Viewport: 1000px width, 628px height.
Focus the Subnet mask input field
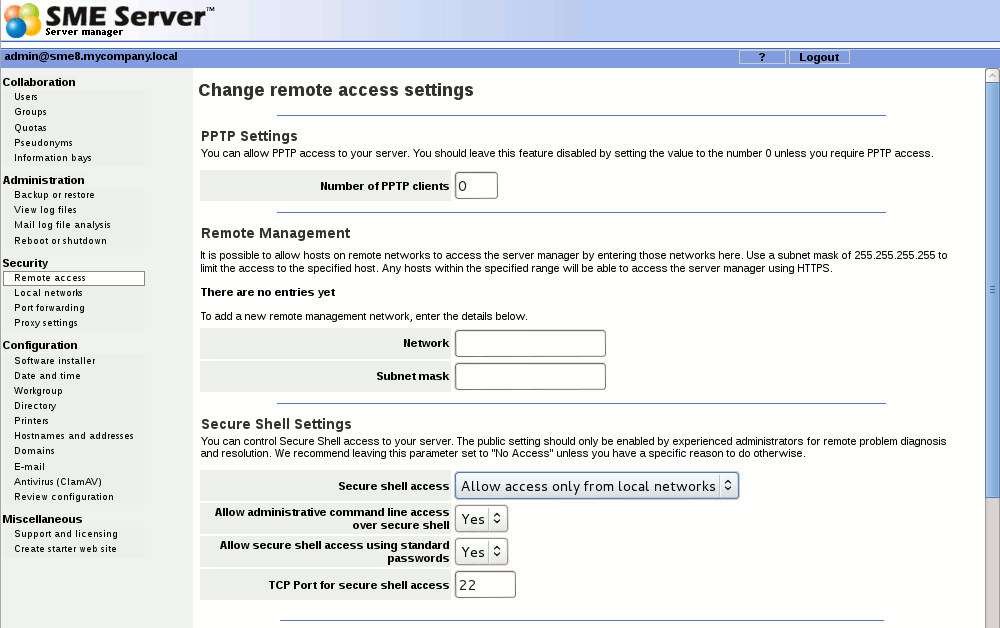(x=530, y=376)
